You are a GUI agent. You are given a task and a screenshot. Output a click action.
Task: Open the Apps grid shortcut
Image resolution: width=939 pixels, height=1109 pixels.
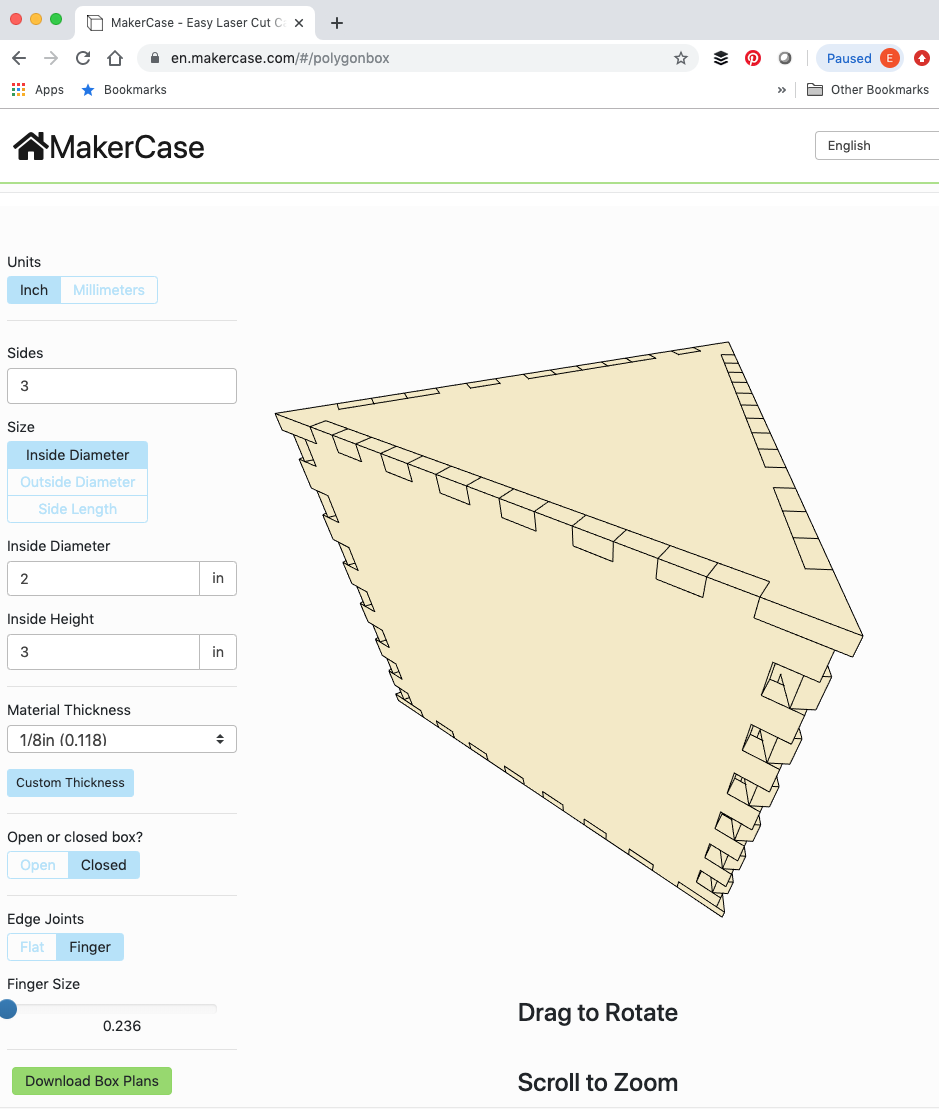18,89
